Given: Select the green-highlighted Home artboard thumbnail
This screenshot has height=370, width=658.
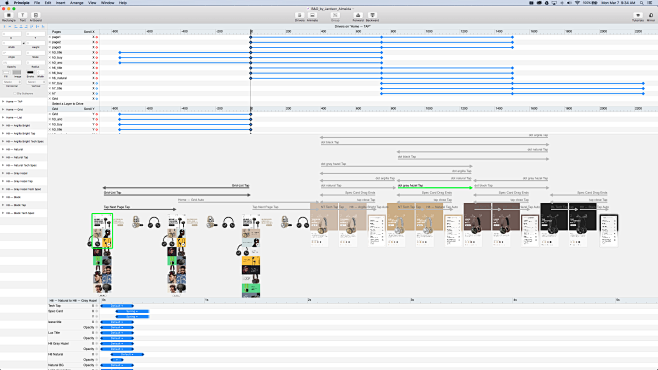Looking at the screenshot, I should pos(102,231).
